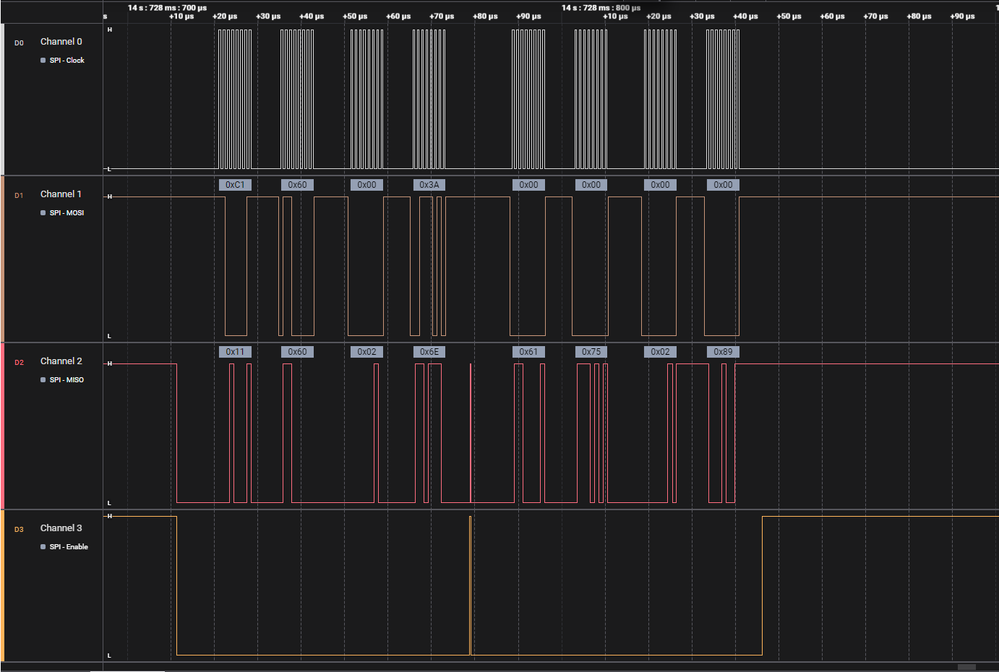Click the D1 channel identifier
The image size is (999, 672).
click(x=19, y=195)
